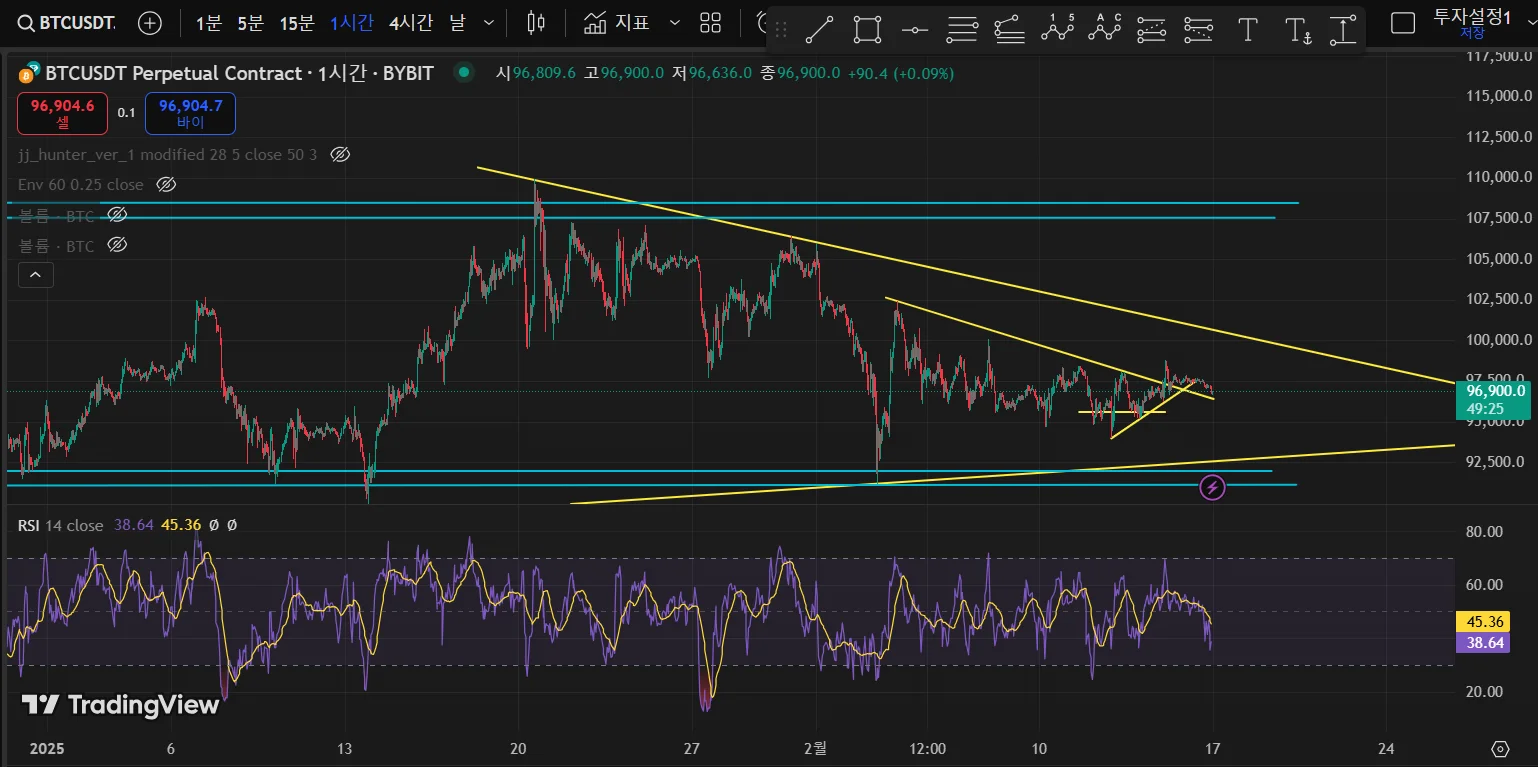Click the compare symbol plus icon

click(x=150, y=23)
